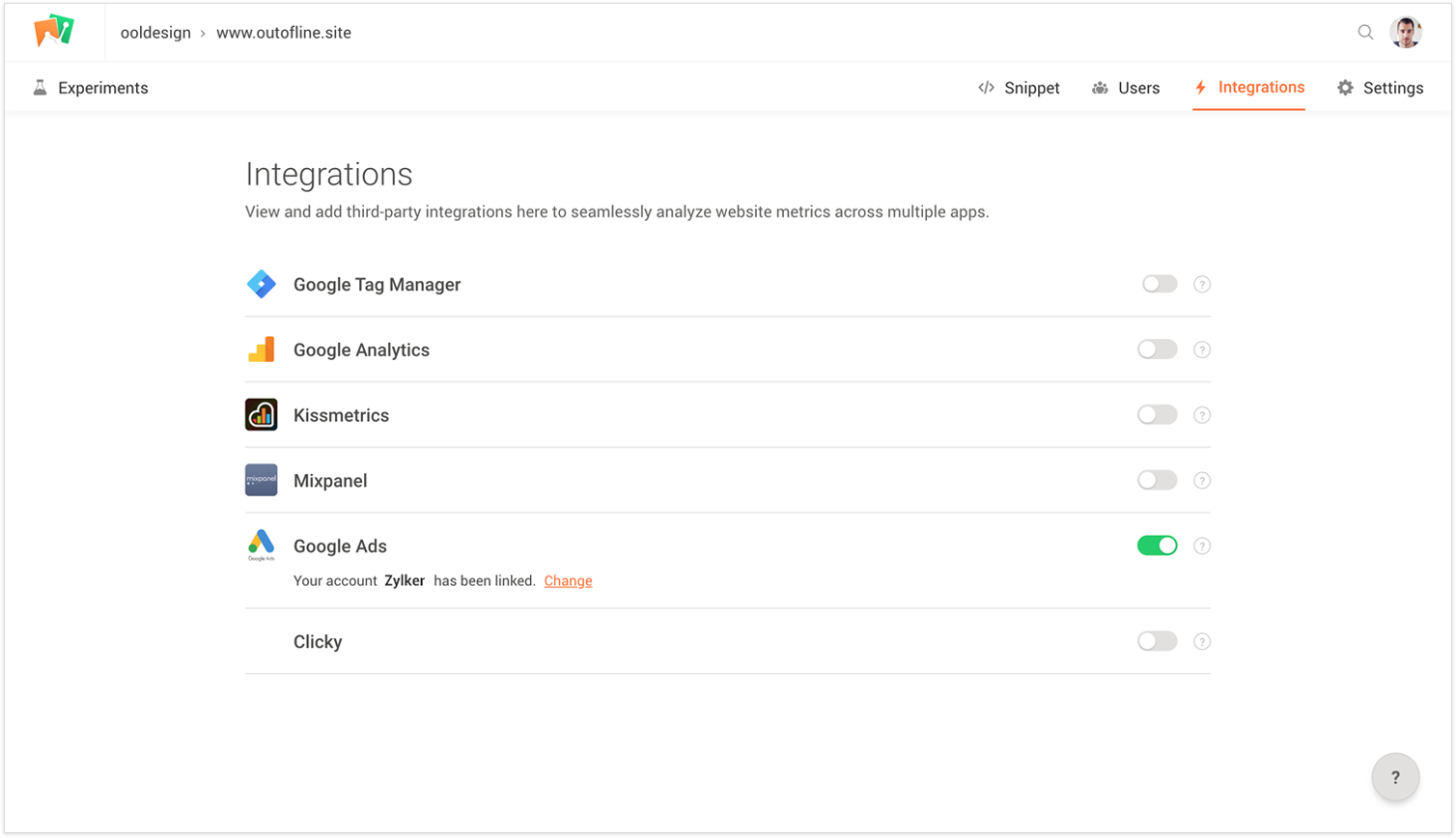Turn on the Google Analytics integration
This screenshot has width=1456, height=838.
pos(1157,349)
